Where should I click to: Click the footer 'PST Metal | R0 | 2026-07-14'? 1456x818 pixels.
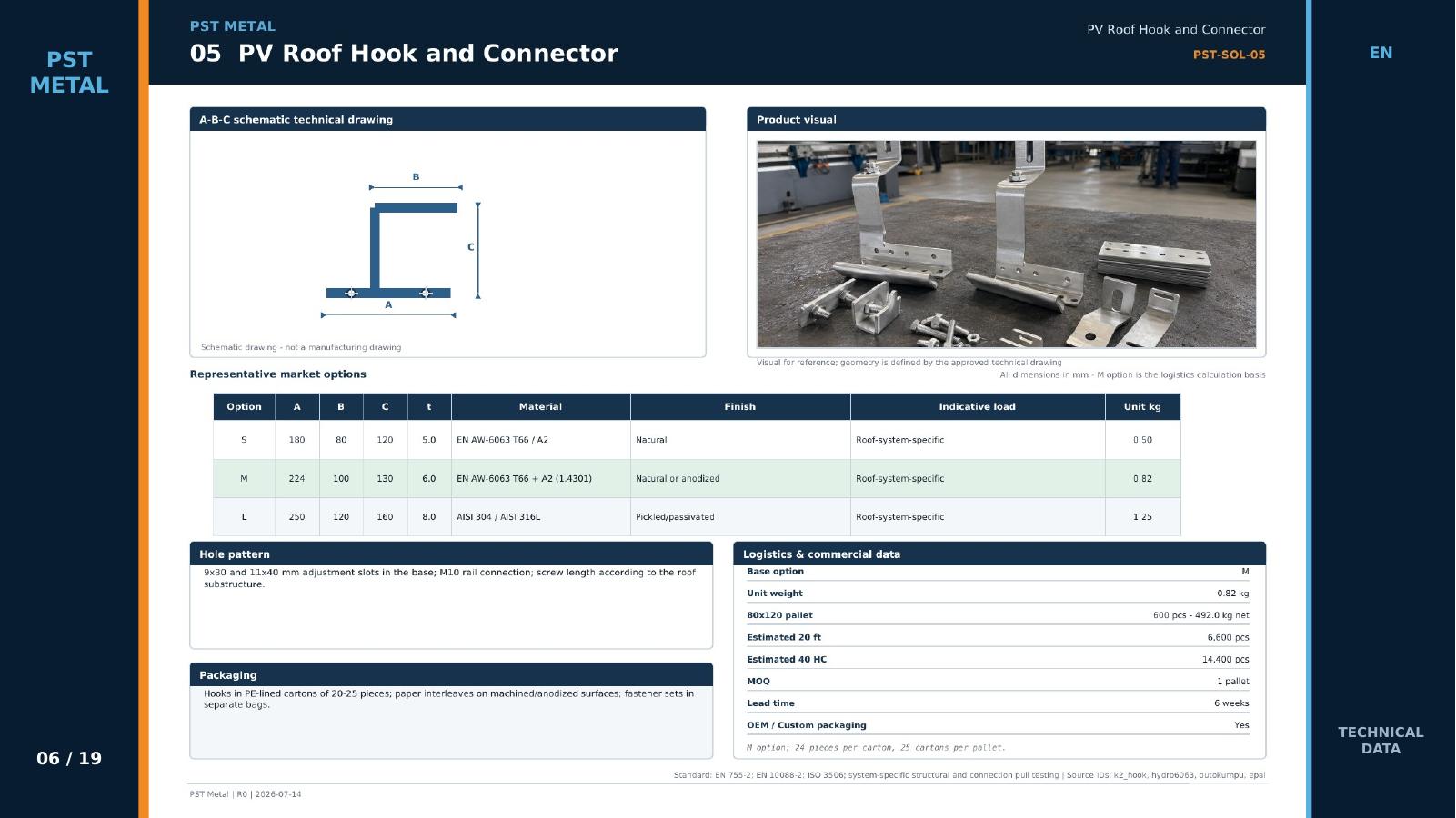246,794
